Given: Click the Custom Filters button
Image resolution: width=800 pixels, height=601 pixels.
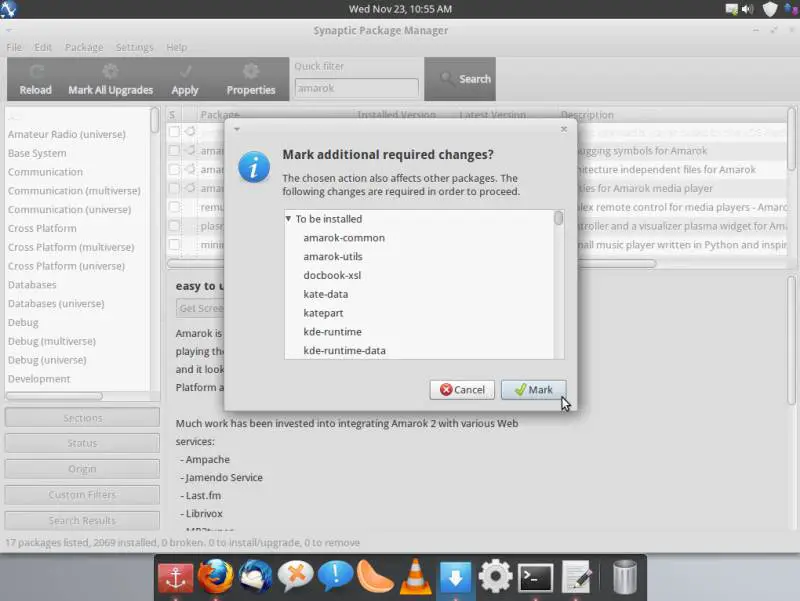Looking at the screenshot, I should point(82,495).
